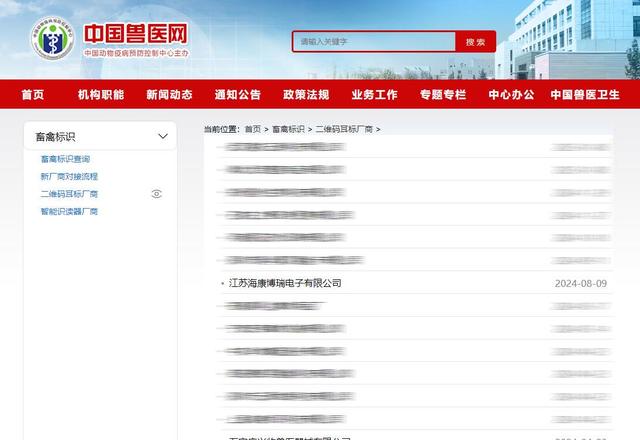This screenshot has height=440, width=640.
Task: Open the 新厂商对接流程 sidebar link
Action: (69, 177)
